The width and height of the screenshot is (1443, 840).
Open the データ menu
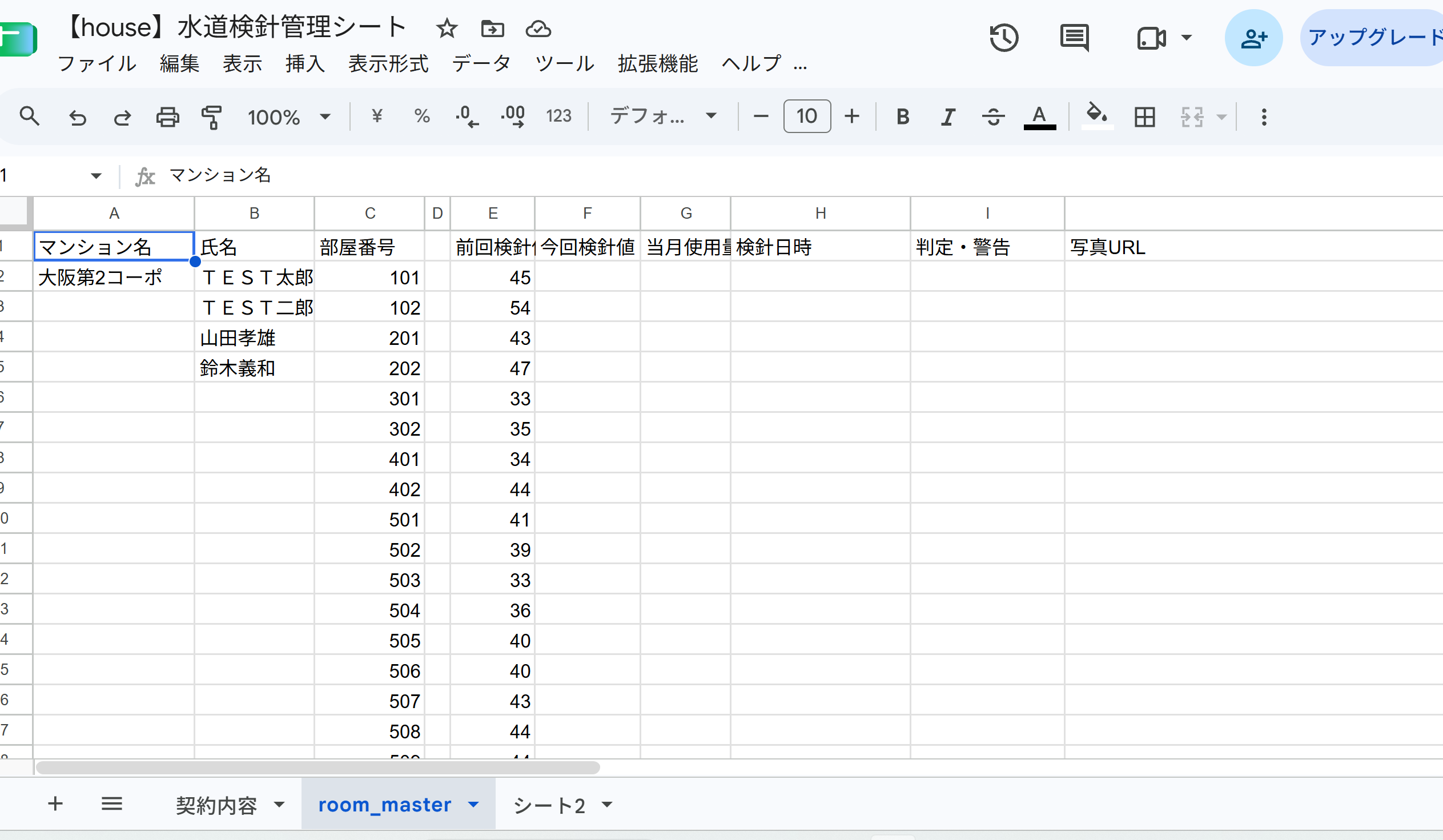pos(481,63)
